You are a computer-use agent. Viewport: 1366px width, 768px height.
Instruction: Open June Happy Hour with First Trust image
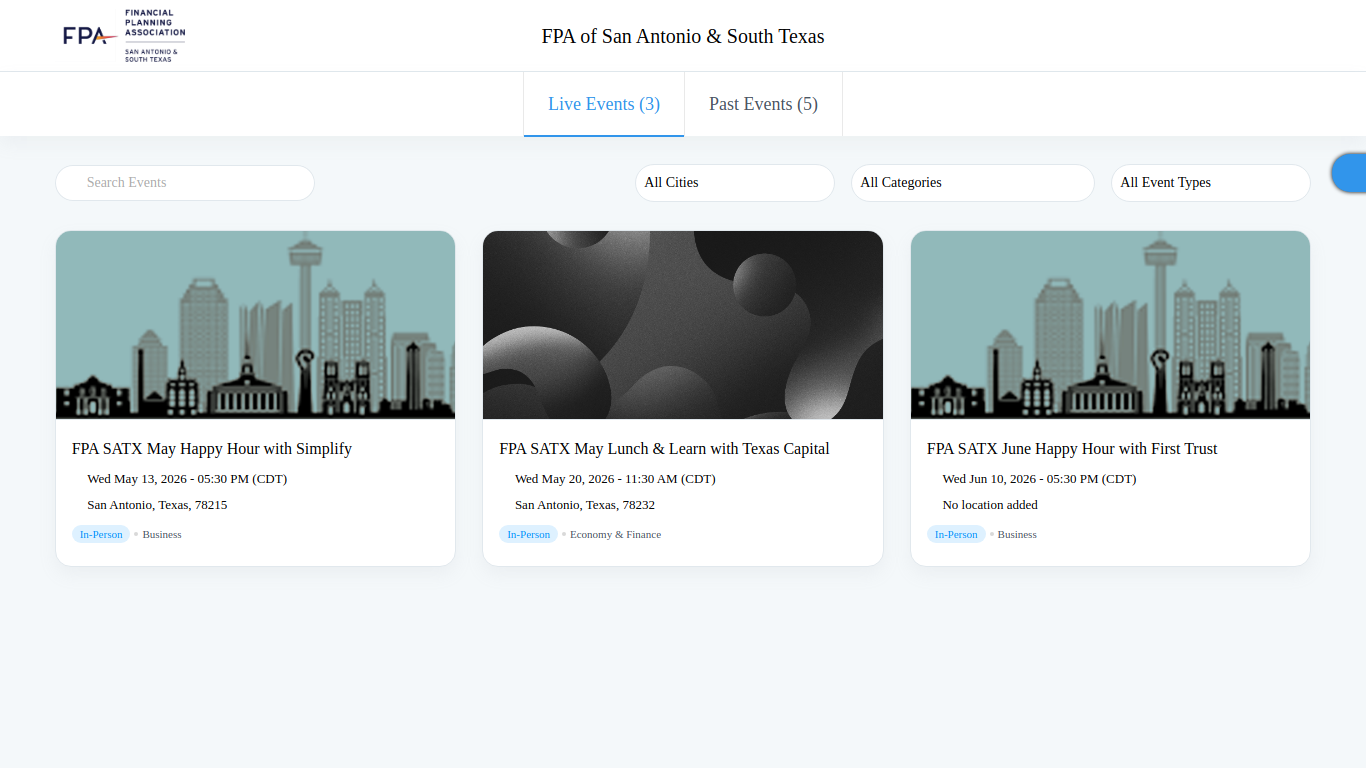tap(1110, 325)
